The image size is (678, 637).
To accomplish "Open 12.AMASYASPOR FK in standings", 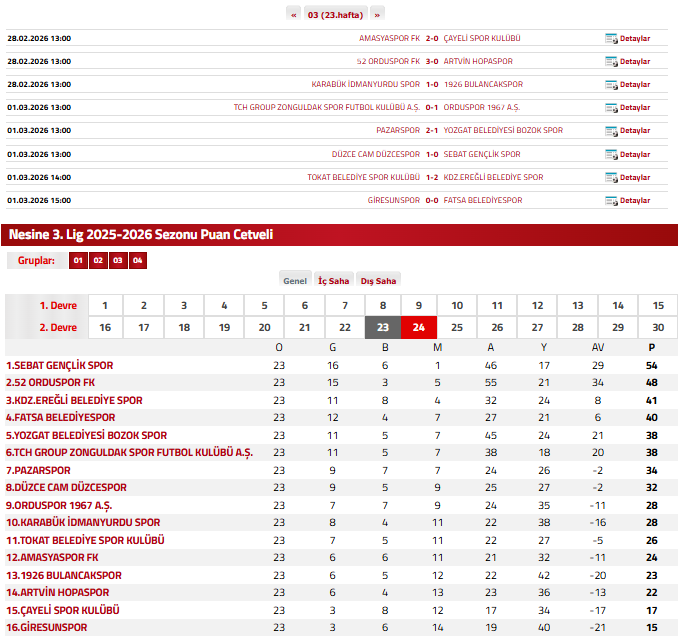I will (x=52, y=557).
